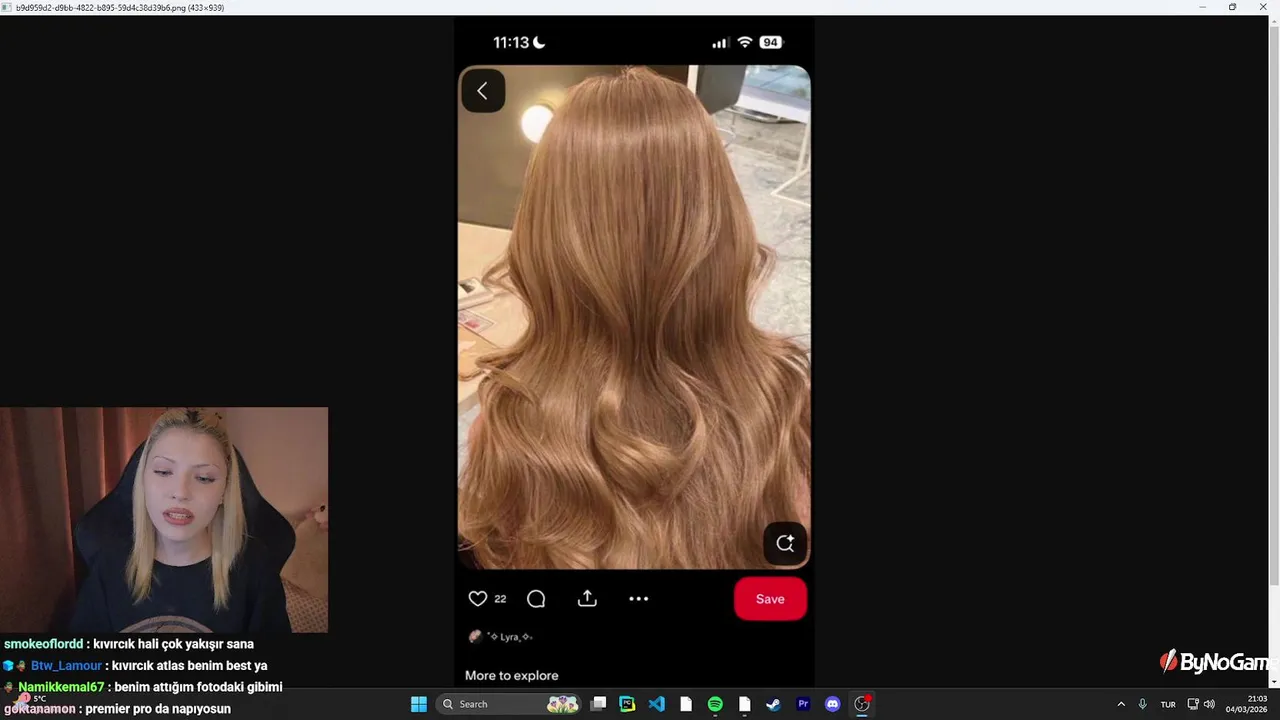1280x720 pixels.
Task: Show hidden tray icons chevron
Action: pyautogui.click(x=1121, y=704)
